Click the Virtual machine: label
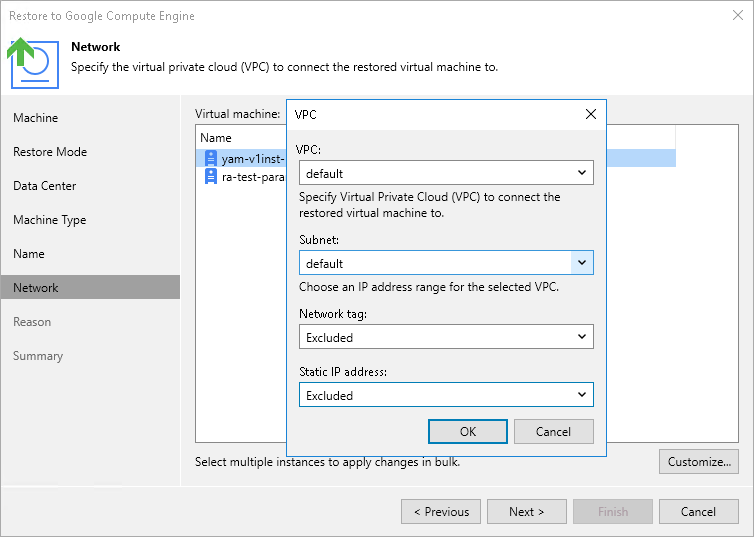Viewport: 754px width, 537px height. pyautogui.click(x=238, y=114)
